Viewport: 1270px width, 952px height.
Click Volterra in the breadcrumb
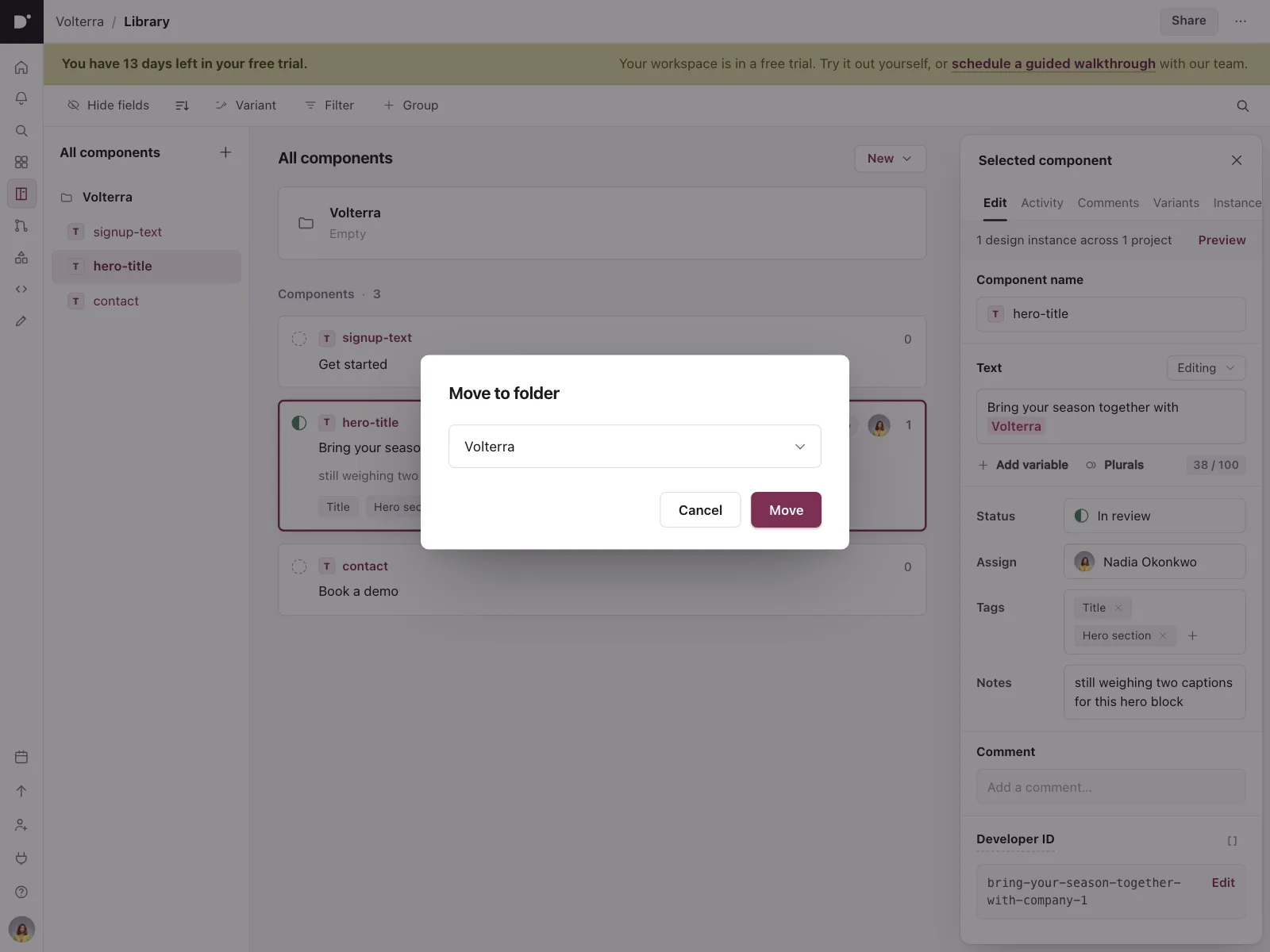79,21
